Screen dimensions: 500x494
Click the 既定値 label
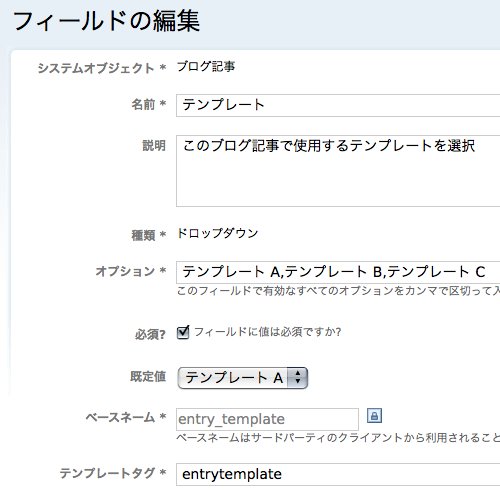pos(148,377)
